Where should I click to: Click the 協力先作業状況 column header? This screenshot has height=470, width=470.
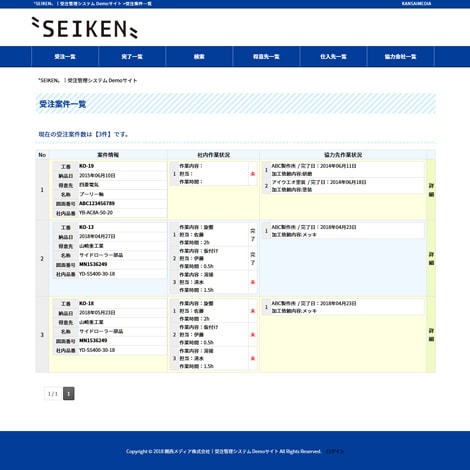click(343, 155)
